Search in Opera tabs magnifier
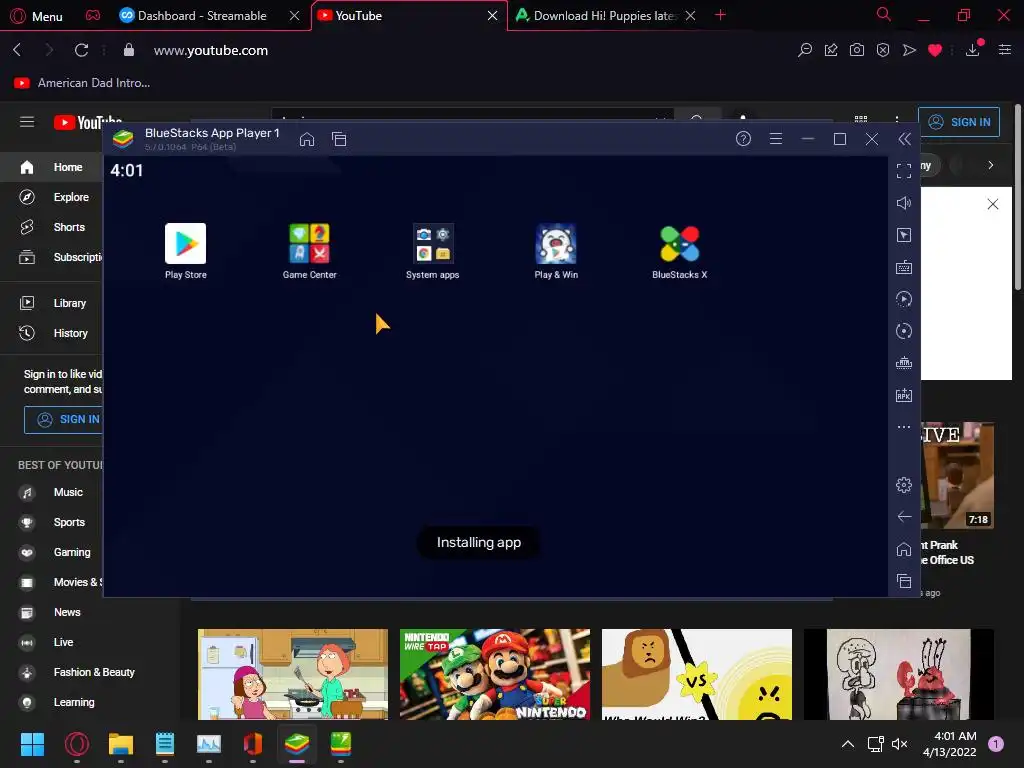The height and width of the screenshot is (768, 1024). coord(884,14)
